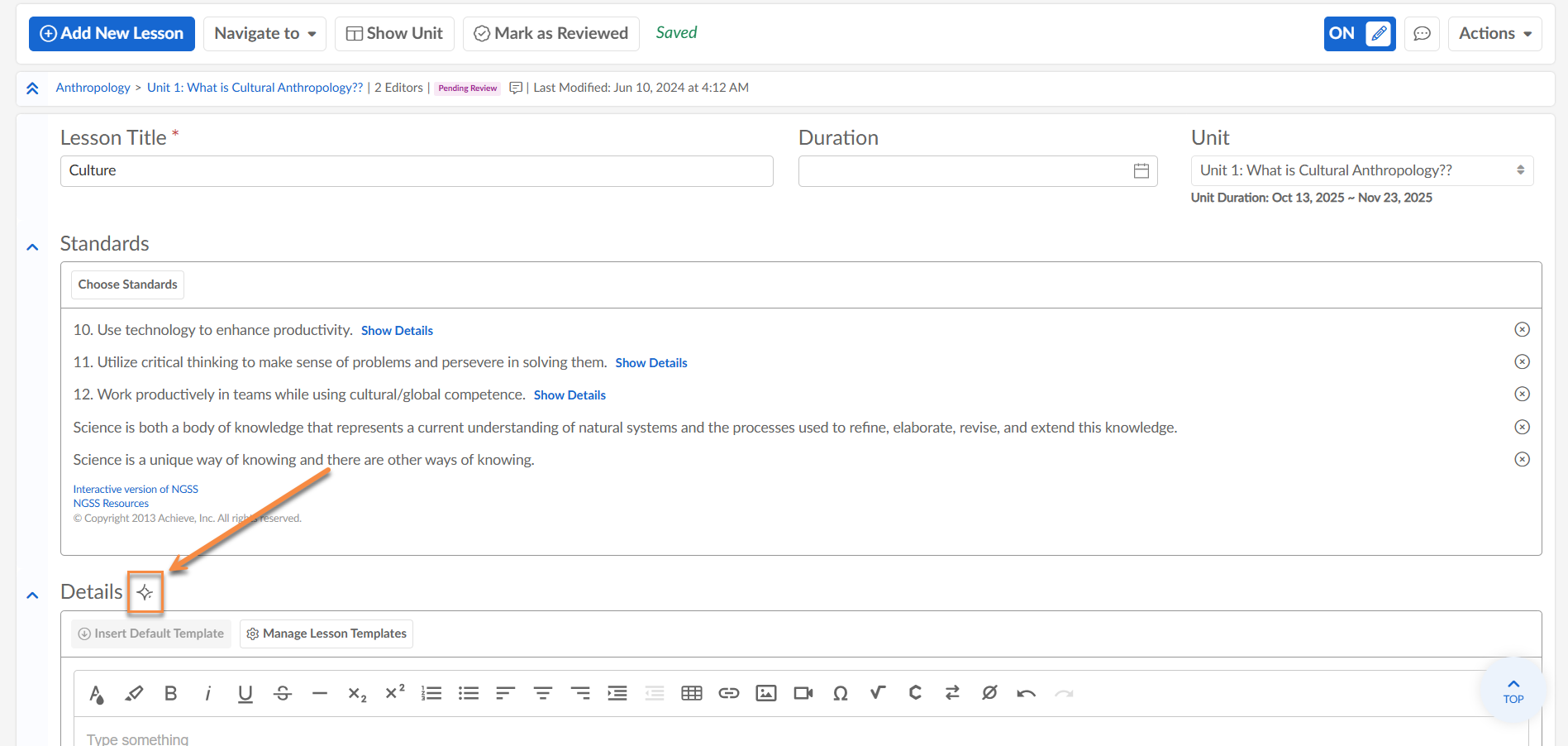Image resolution: width=1568 pixels, height=746 pixels.
Task: Undo the last edit in the editor
Action: 1027,693
